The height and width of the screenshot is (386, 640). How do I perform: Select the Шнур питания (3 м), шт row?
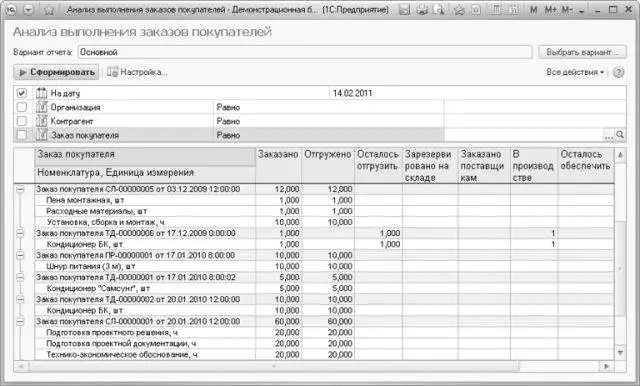pyautogui.click(x=324, y=266)
